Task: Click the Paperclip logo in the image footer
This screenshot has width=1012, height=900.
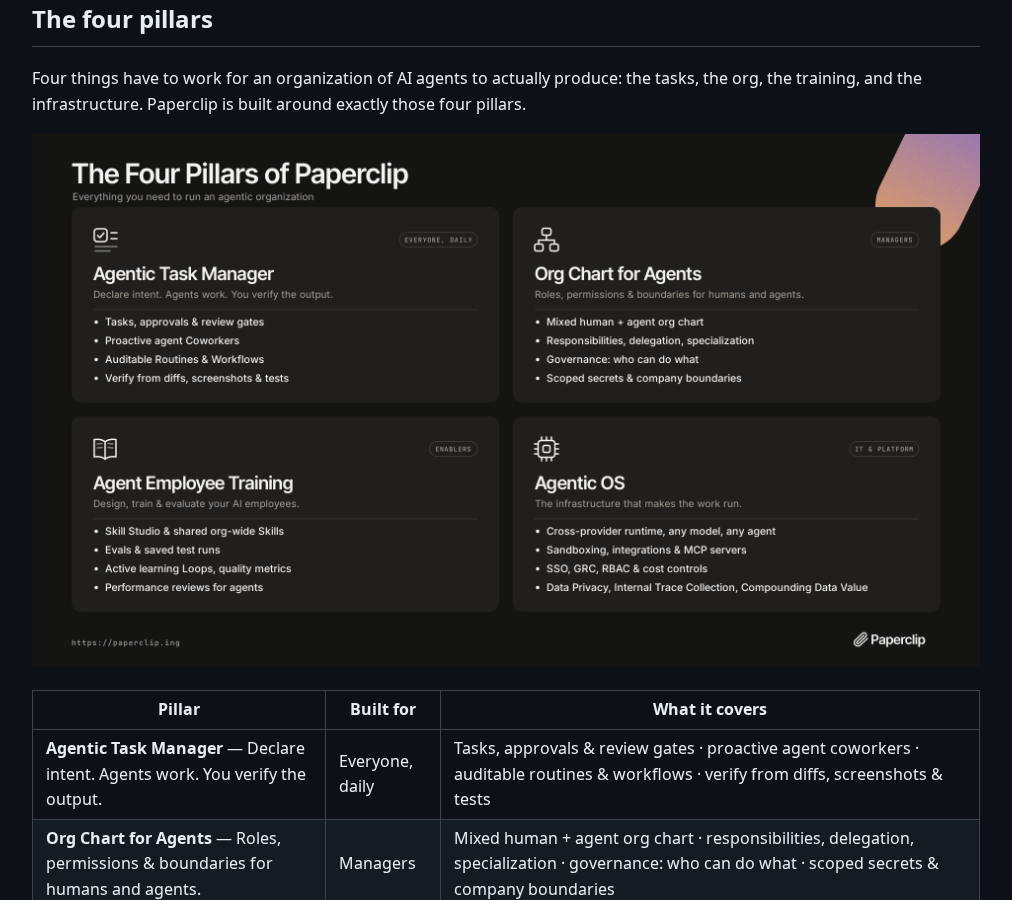Action: coord(889,640)
